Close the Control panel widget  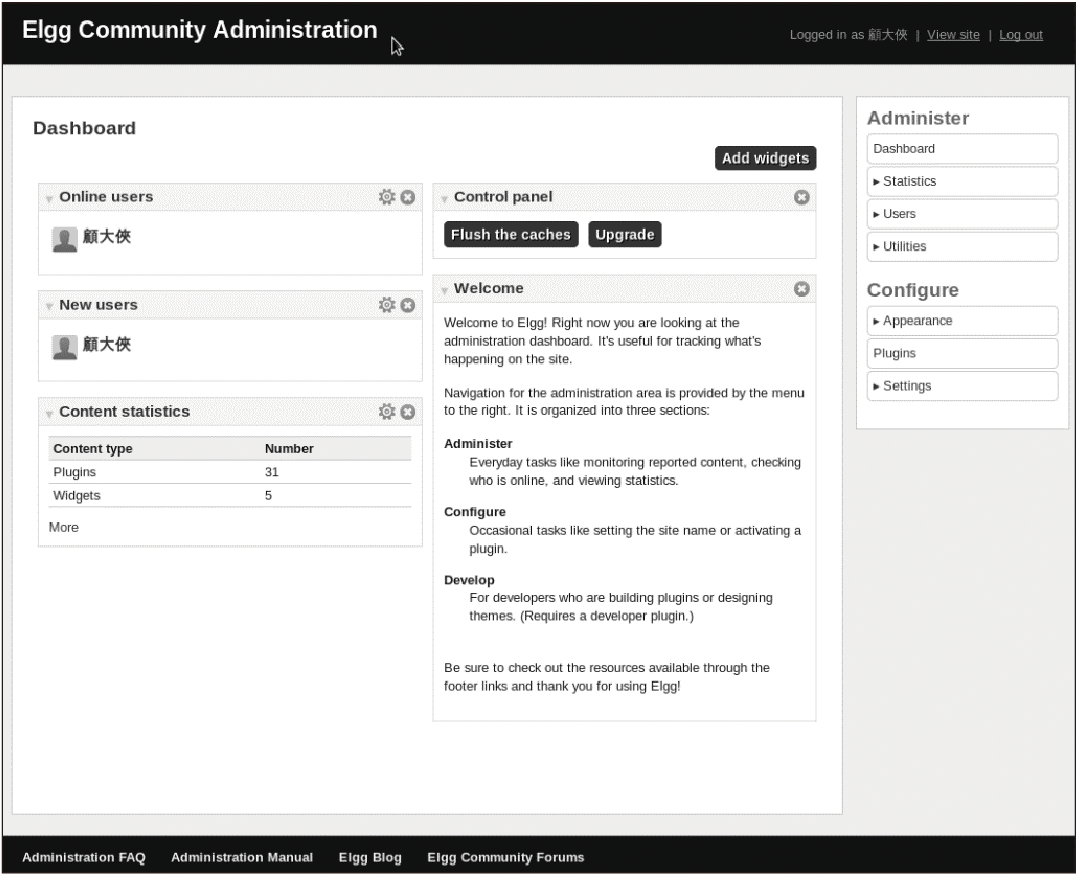[x=802, y=198]
